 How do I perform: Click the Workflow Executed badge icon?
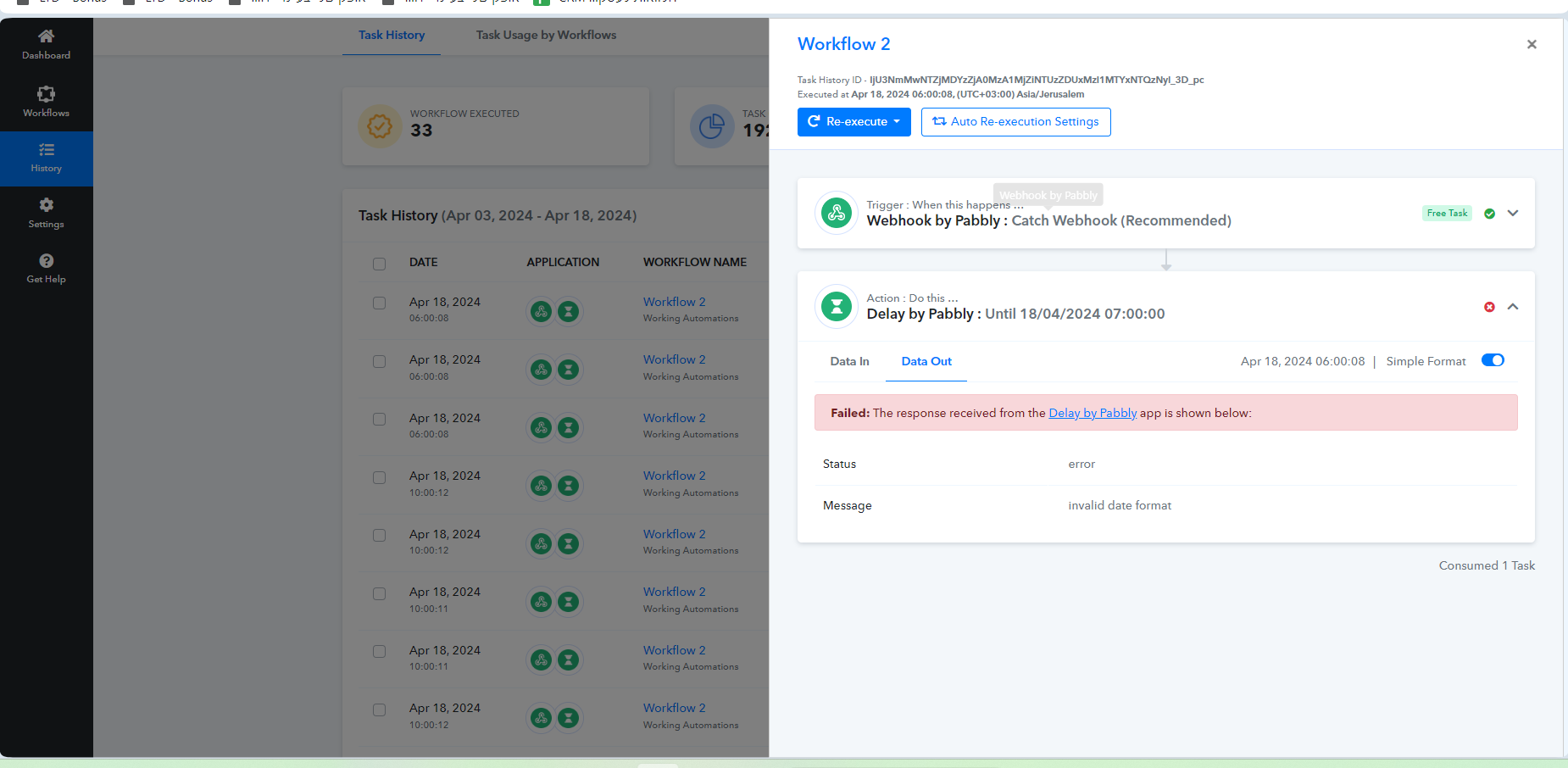[380, 126]
